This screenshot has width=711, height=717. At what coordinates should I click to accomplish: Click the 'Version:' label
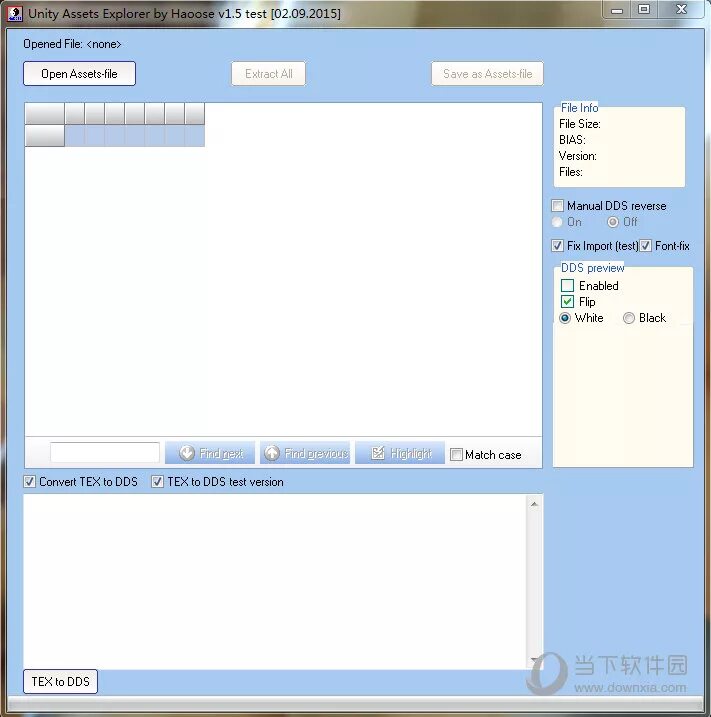(x=578, y=156)
